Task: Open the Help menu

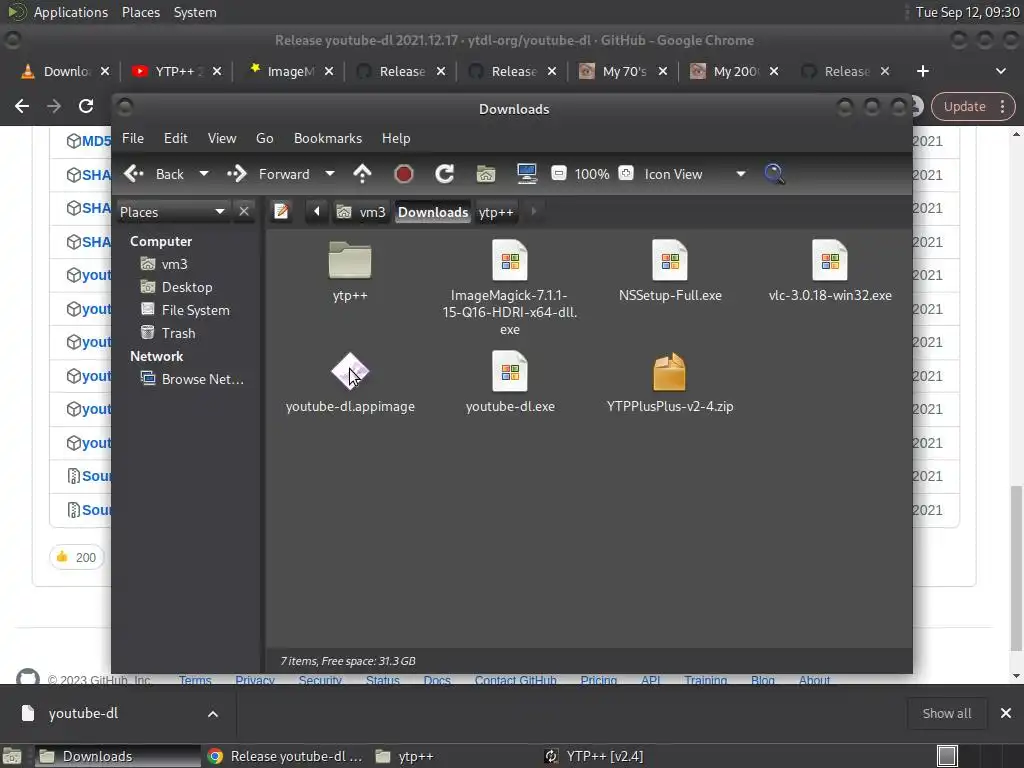Action: click(396, 138)
